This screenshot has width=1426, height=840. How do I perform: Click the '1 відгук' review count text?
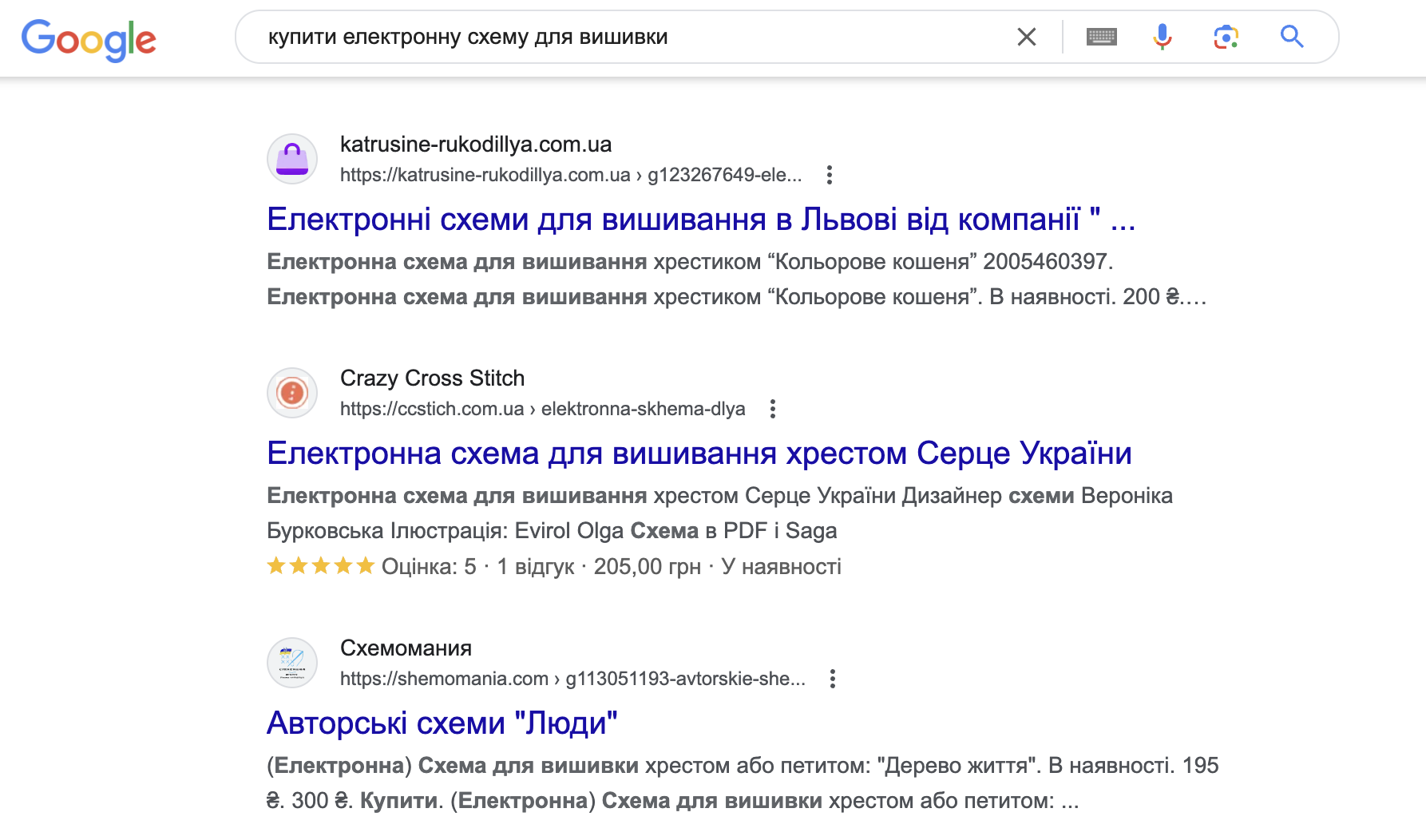536,567
